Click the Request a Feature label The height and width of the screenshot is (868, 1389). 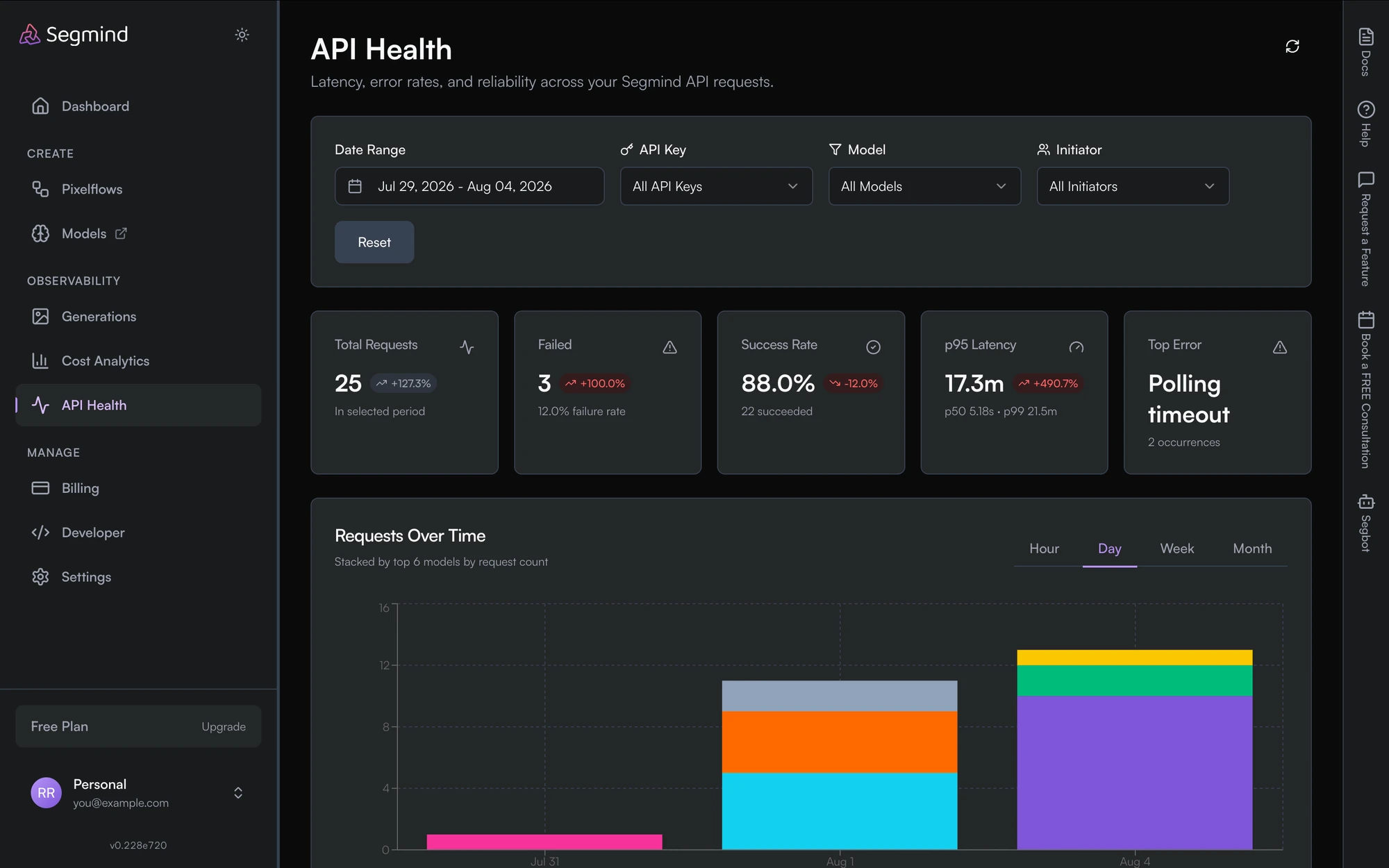point(1365,240)
